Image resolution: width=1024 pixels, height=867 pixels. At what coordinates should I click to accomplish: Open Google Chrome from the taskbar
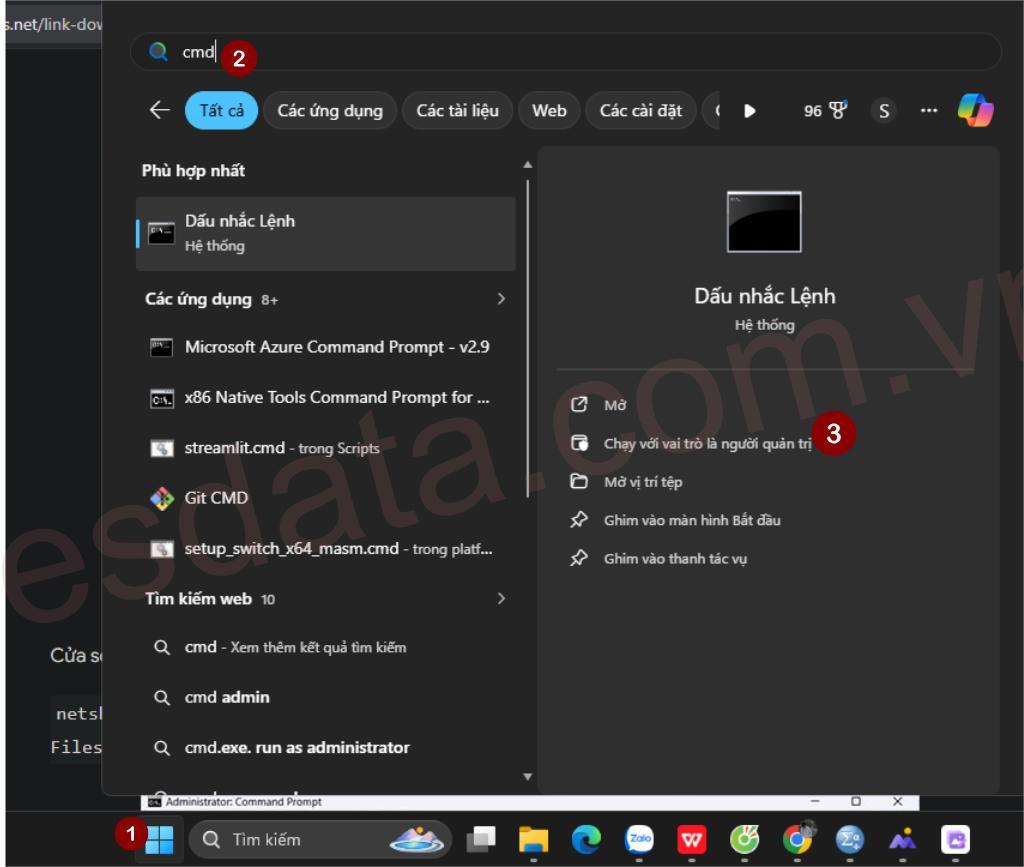797,841
